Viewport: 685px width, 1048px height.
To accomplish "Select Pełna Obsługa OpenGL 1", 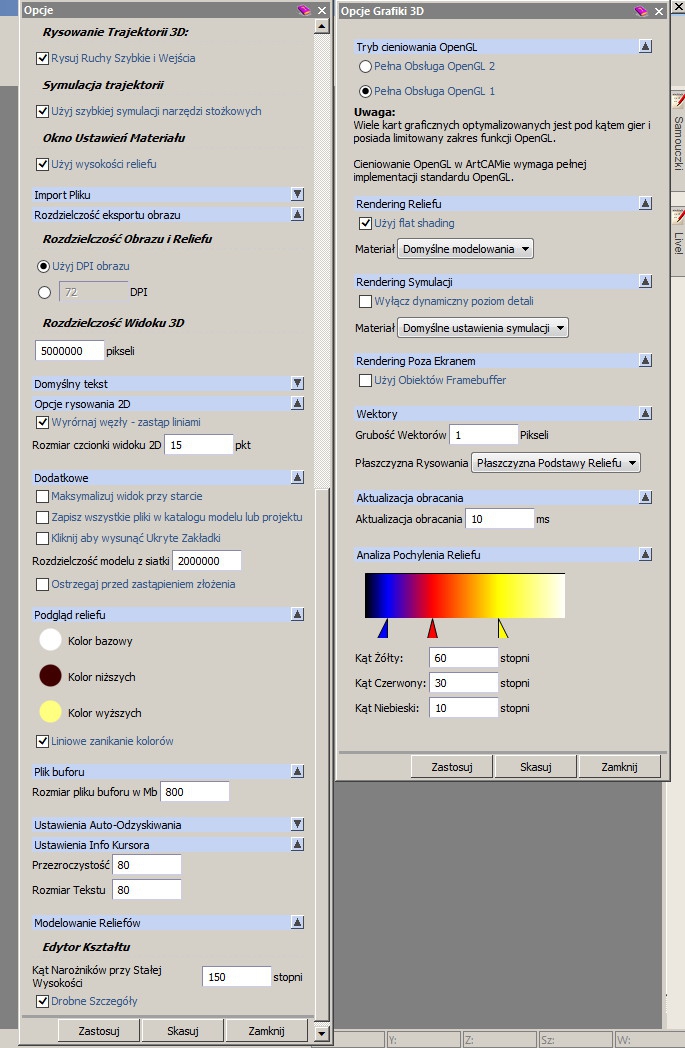I will pos(366,91).
